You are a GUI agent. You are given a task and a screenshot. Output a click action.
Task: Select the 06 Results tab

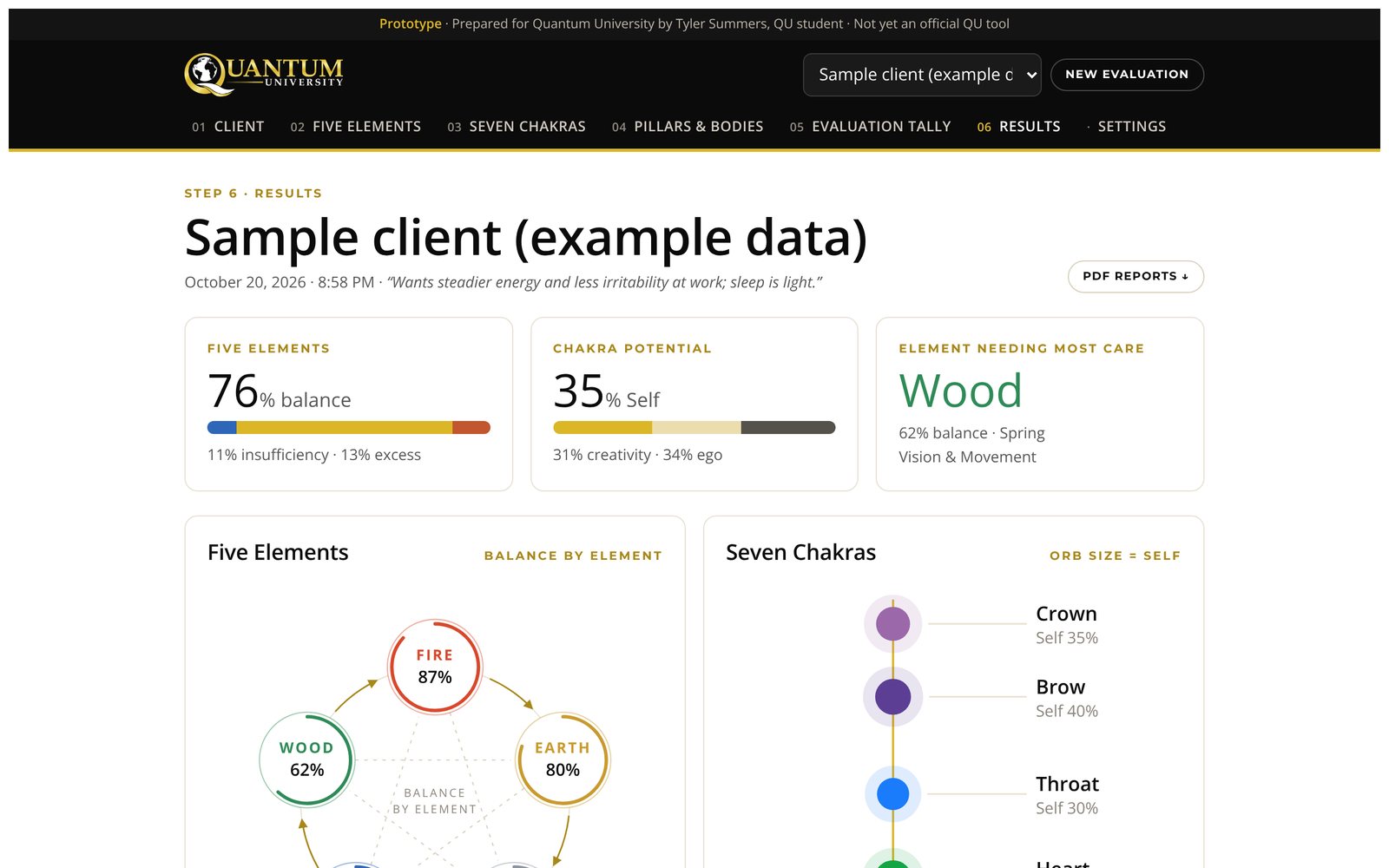point(1019,127)
